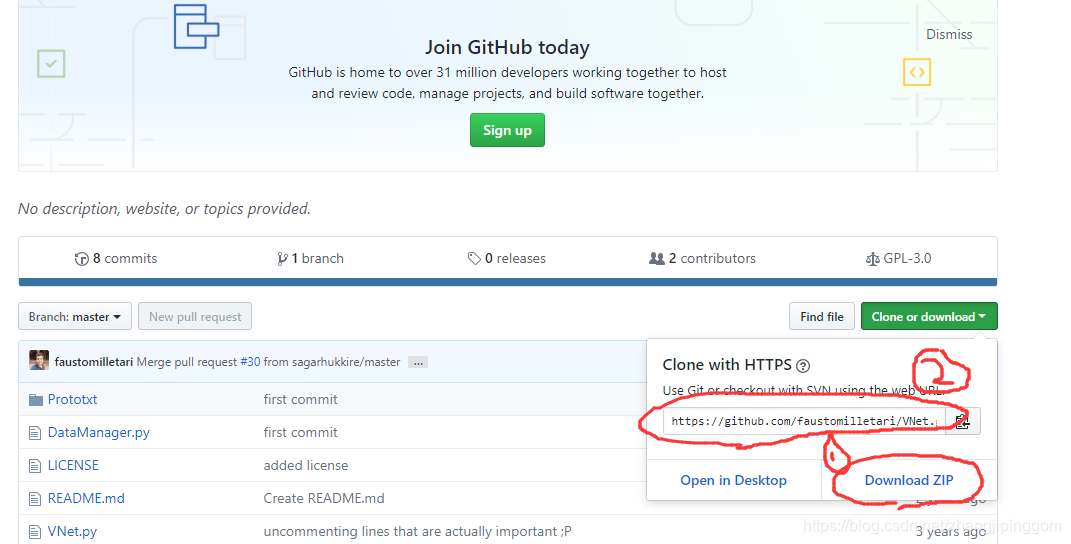Open pull request #30 link
1071x544 pixels.
click(x=250, y=362)
